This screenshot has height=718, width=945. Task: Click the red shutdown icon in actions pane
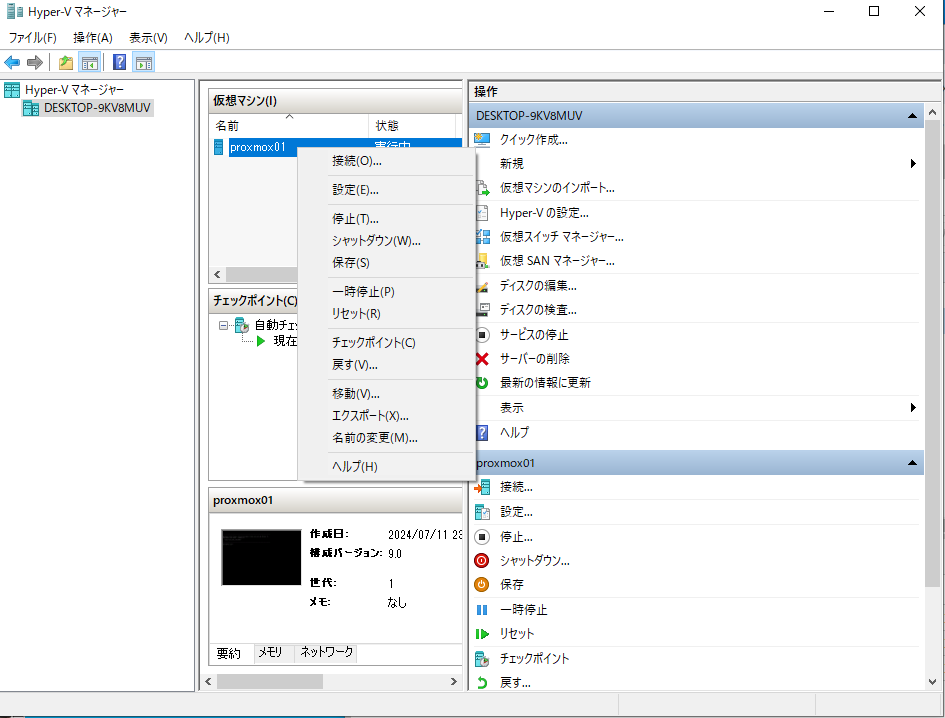[482, 561]
